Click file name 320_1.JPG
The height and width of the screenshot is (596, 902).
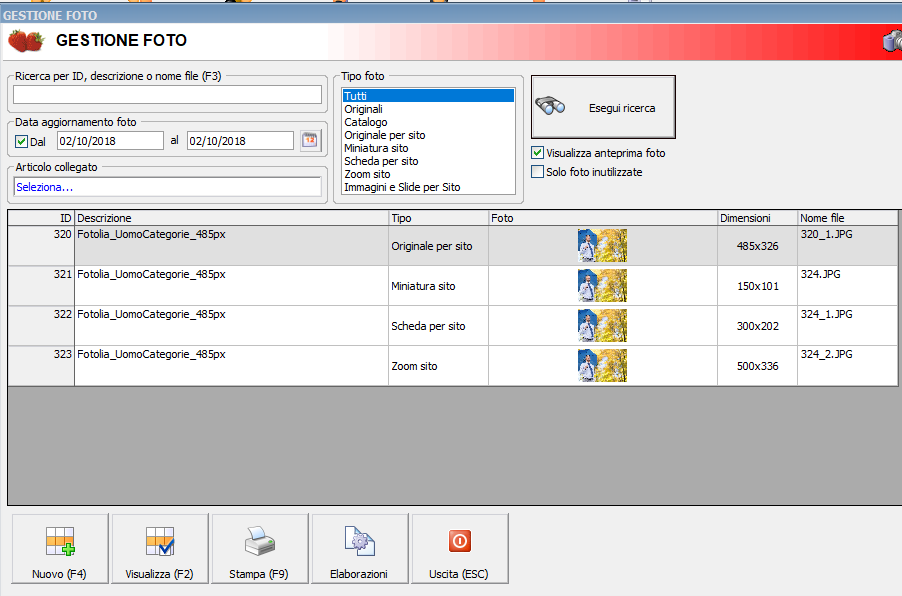click(x=827, y=234)
